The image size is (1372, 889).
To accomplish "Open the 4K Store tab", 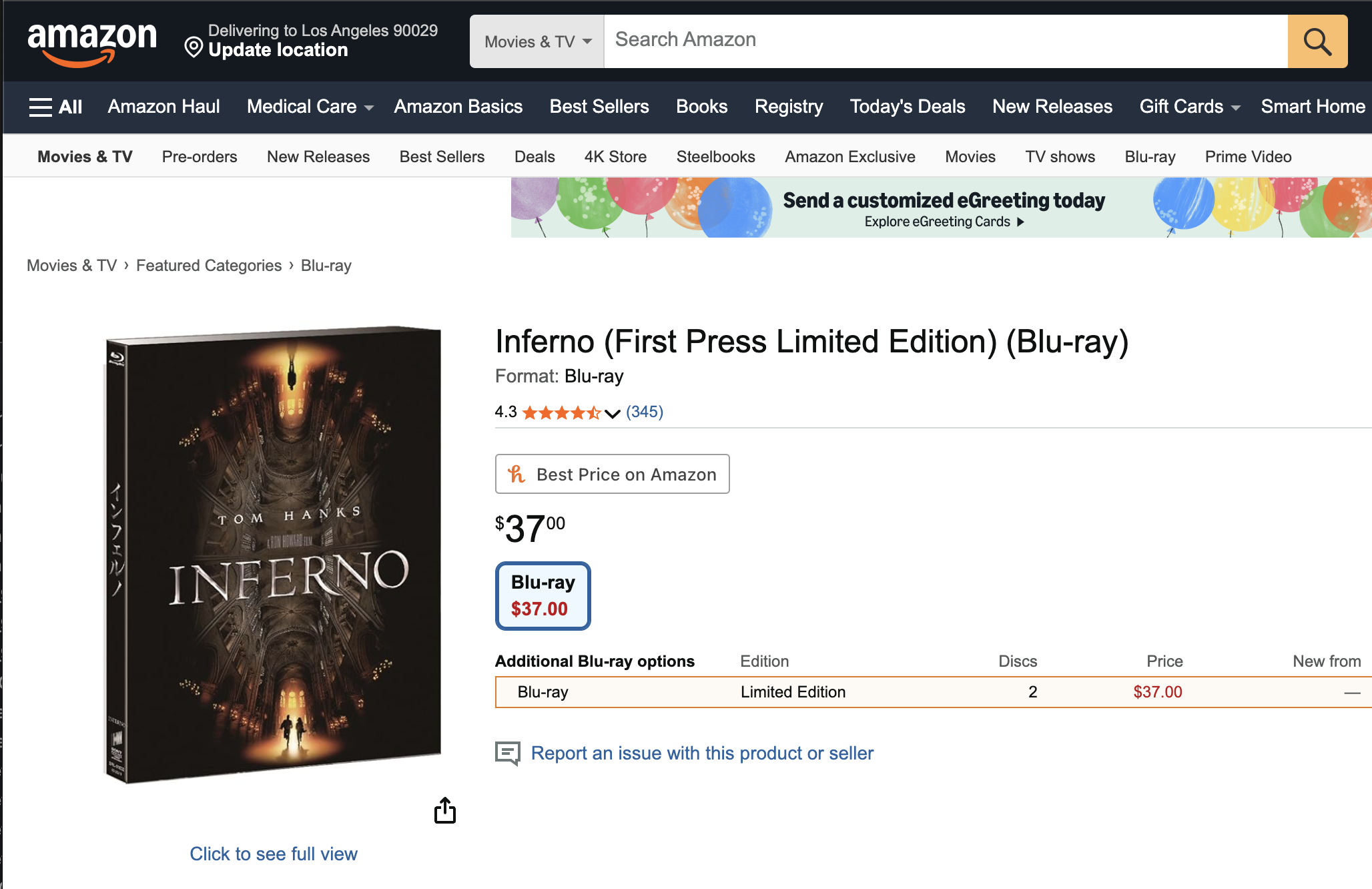I will coord(615,157).
